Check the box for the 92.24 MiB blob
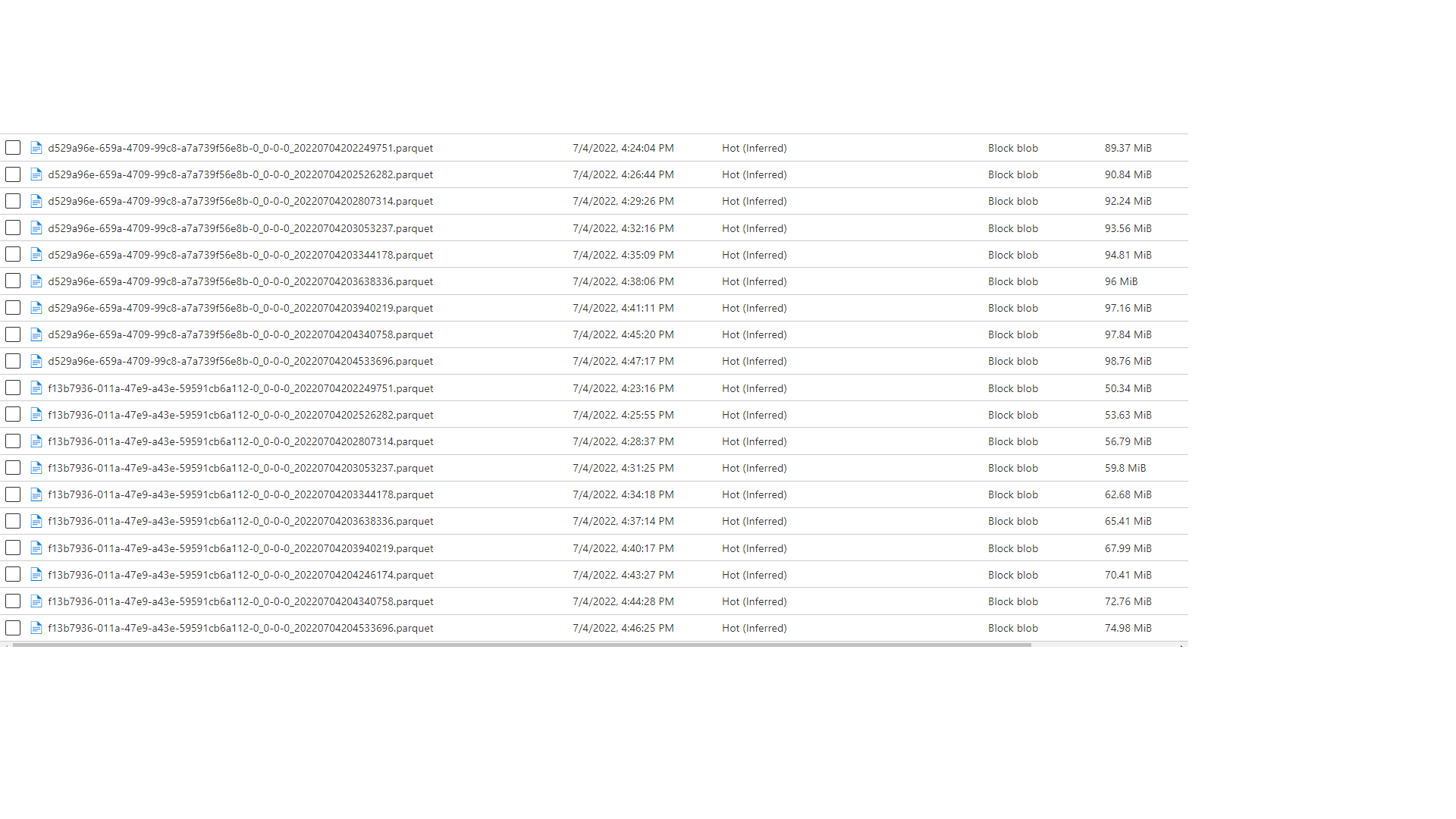The height and width of the screenshot is (819, 1456). coord(13,201)
